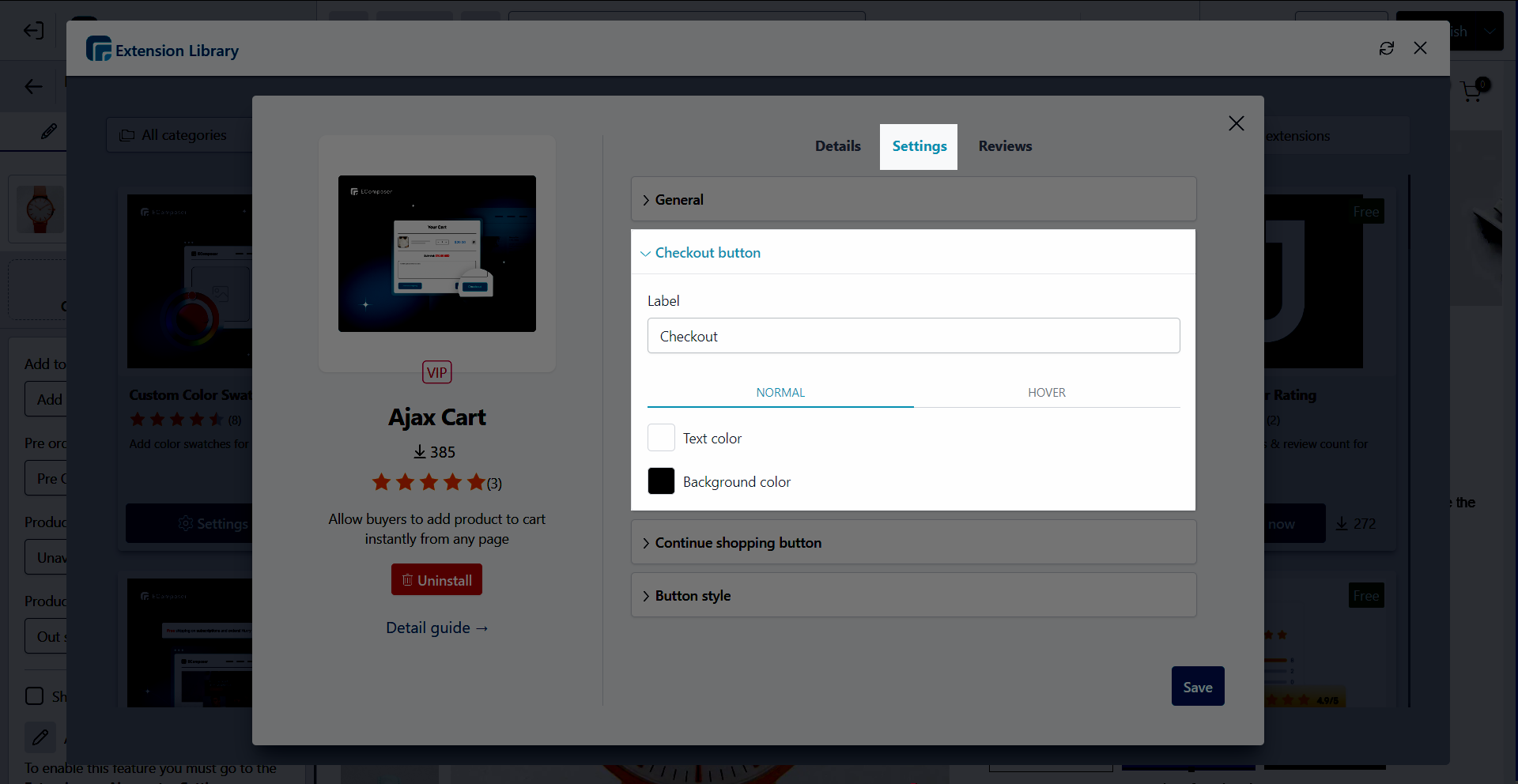Open the Details tab
Viewport: 1518px width, 784px height.
[x=838, y=146]
